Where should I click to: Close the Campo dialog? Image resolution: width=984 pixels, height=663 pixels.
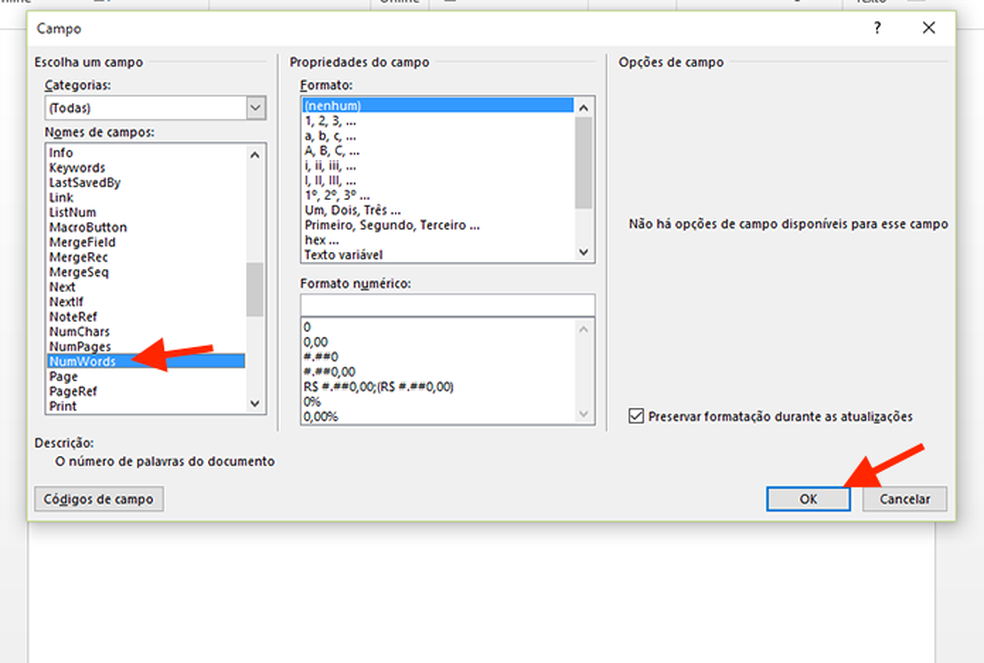pos(929,28)
